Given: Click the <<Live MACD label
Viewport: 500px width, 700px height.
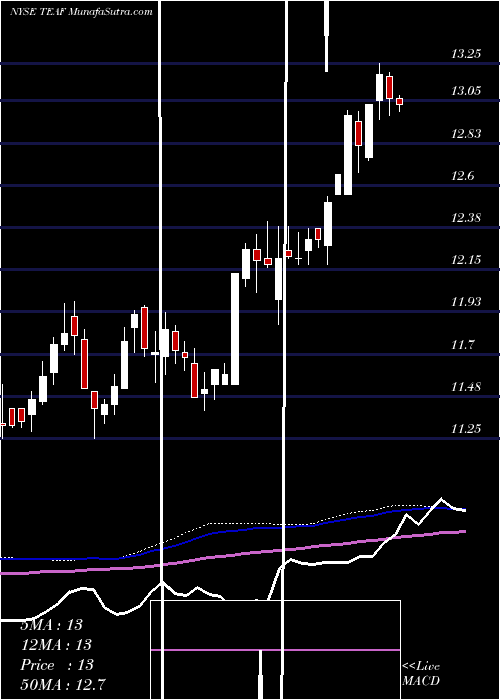Looking at the screenshot, I should (x=421, y=673).
